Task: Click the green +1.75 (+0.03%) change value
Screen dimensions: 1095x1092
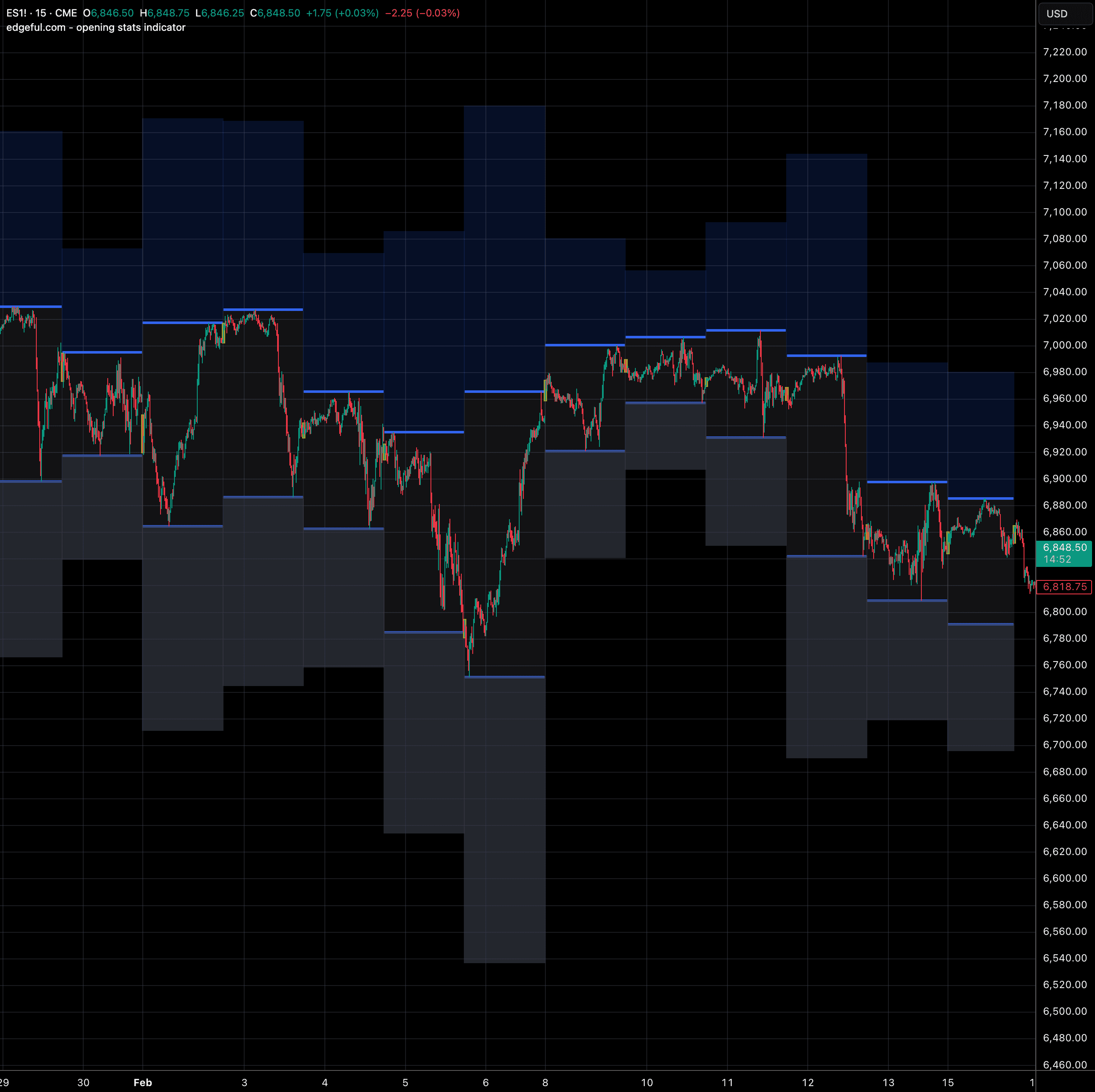Action: tap(342, 13)
